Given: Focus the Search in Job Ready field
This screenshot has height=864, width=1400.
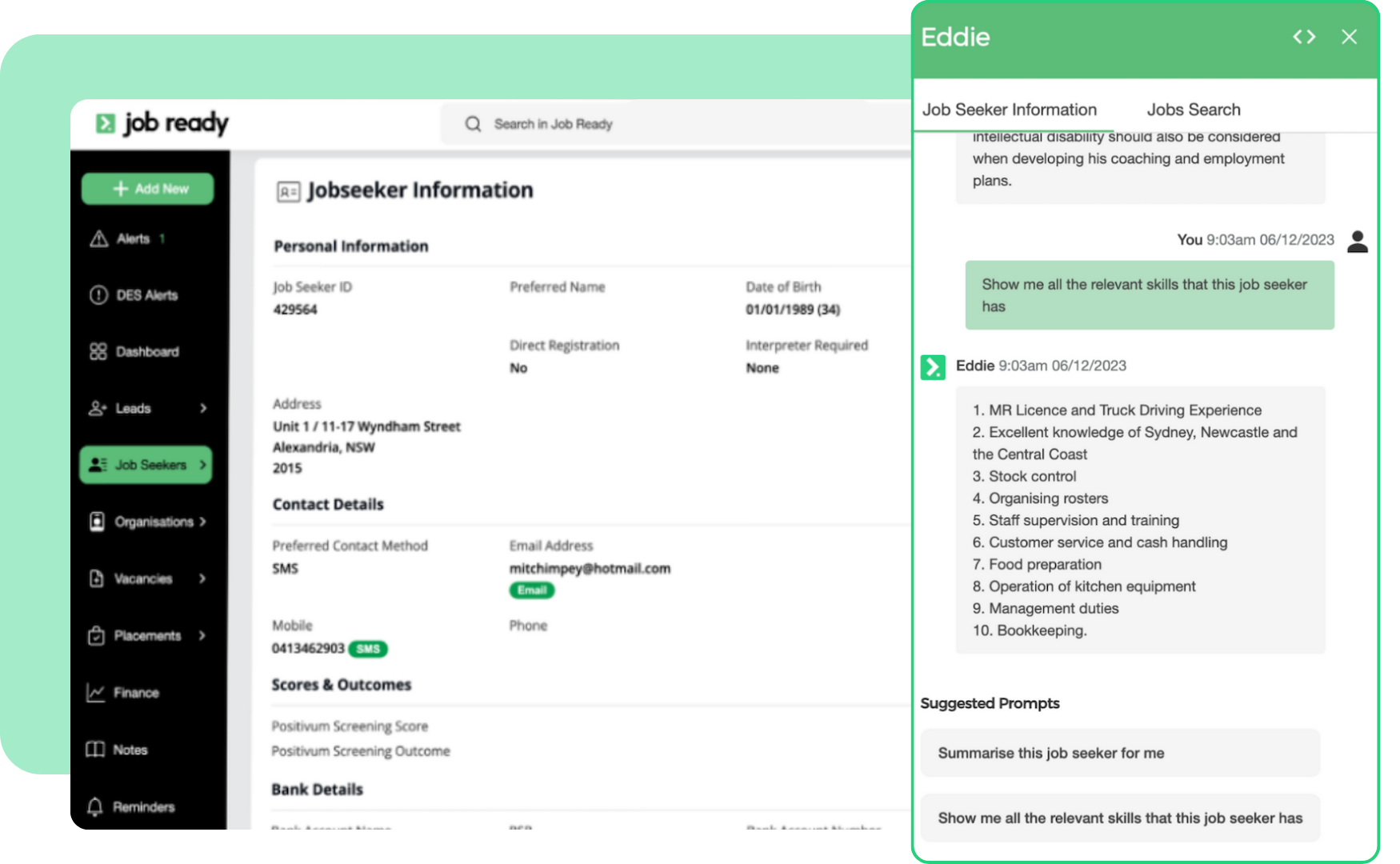Looking at the screenshot, I should [x=676, y=124].
